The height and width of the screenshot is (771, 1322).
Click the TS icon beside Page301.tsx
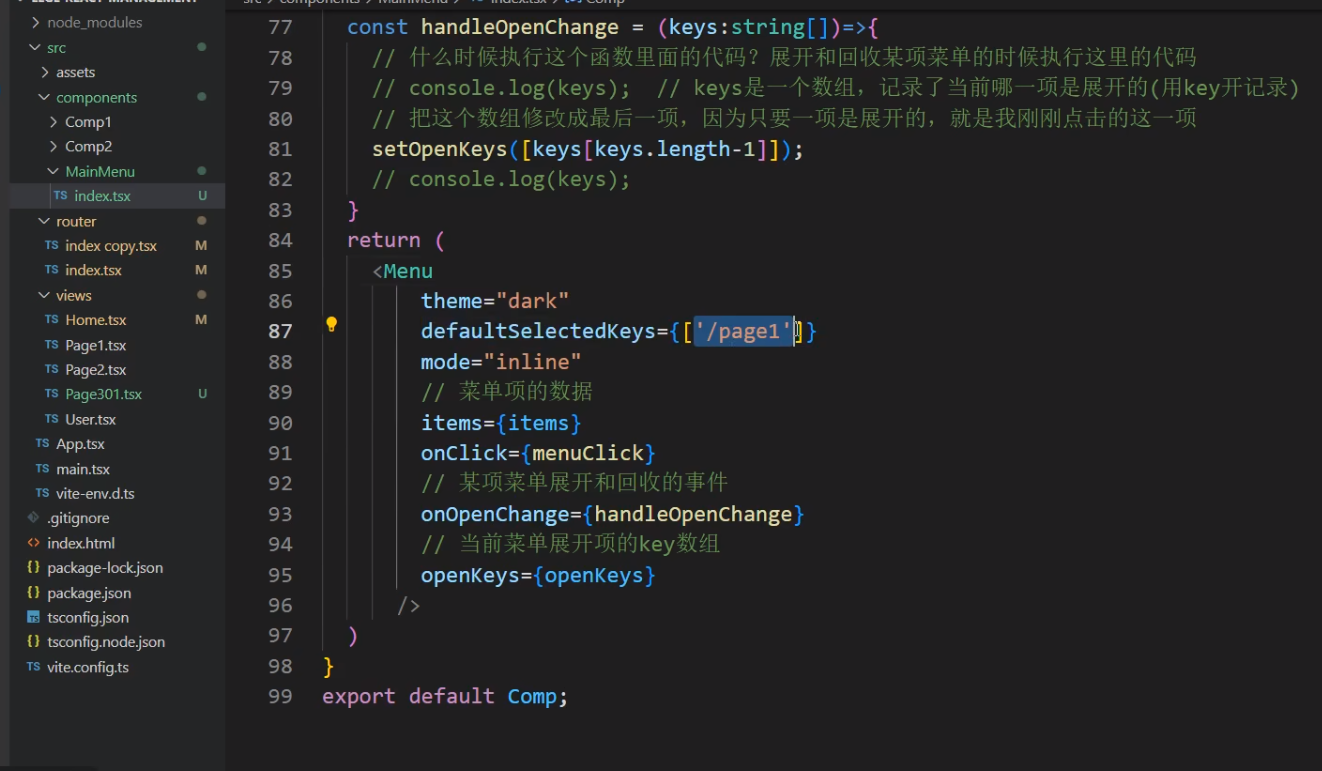pos(52,394)
